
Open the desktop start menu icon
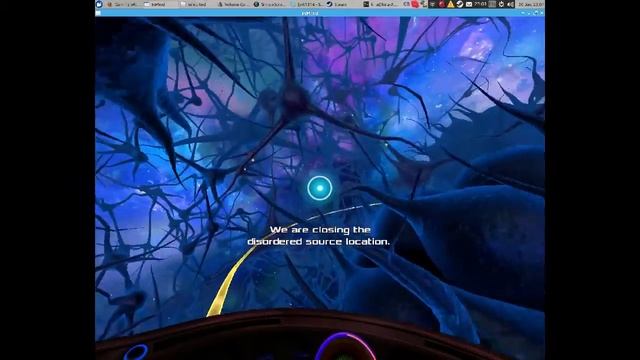99,4
